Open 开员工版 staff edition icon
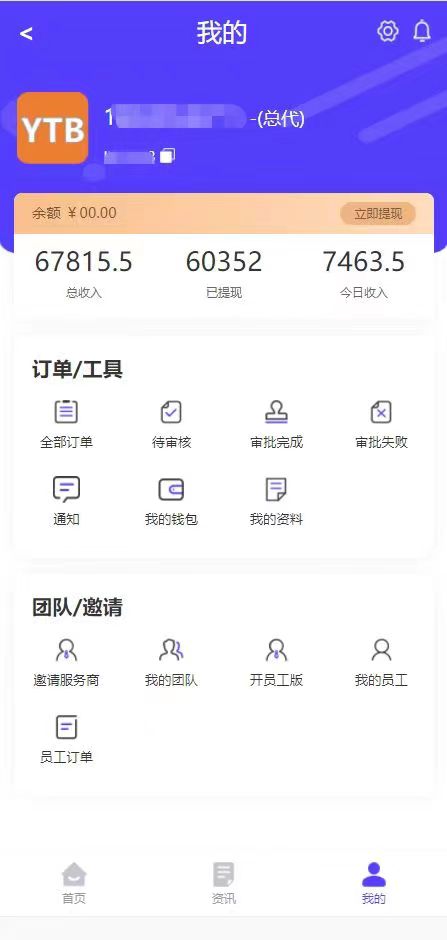 [276, 650]
